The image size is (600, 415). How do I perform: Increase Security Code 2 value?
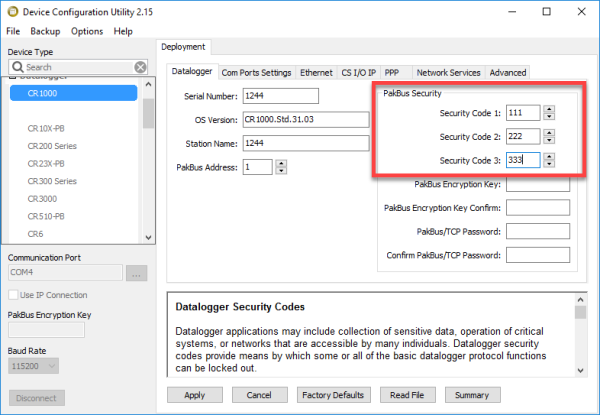(549, 133)
